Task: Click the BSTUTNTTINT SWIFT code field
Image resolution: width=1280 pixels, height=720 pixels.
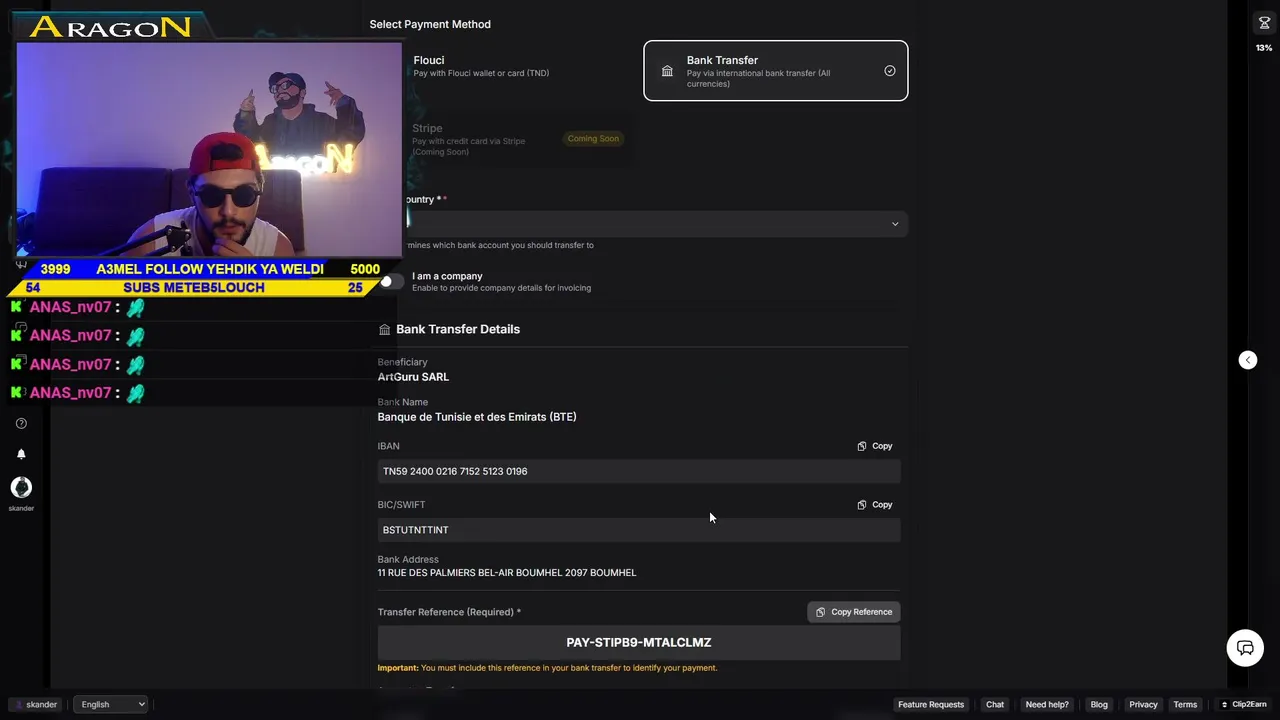Action: 639,530
